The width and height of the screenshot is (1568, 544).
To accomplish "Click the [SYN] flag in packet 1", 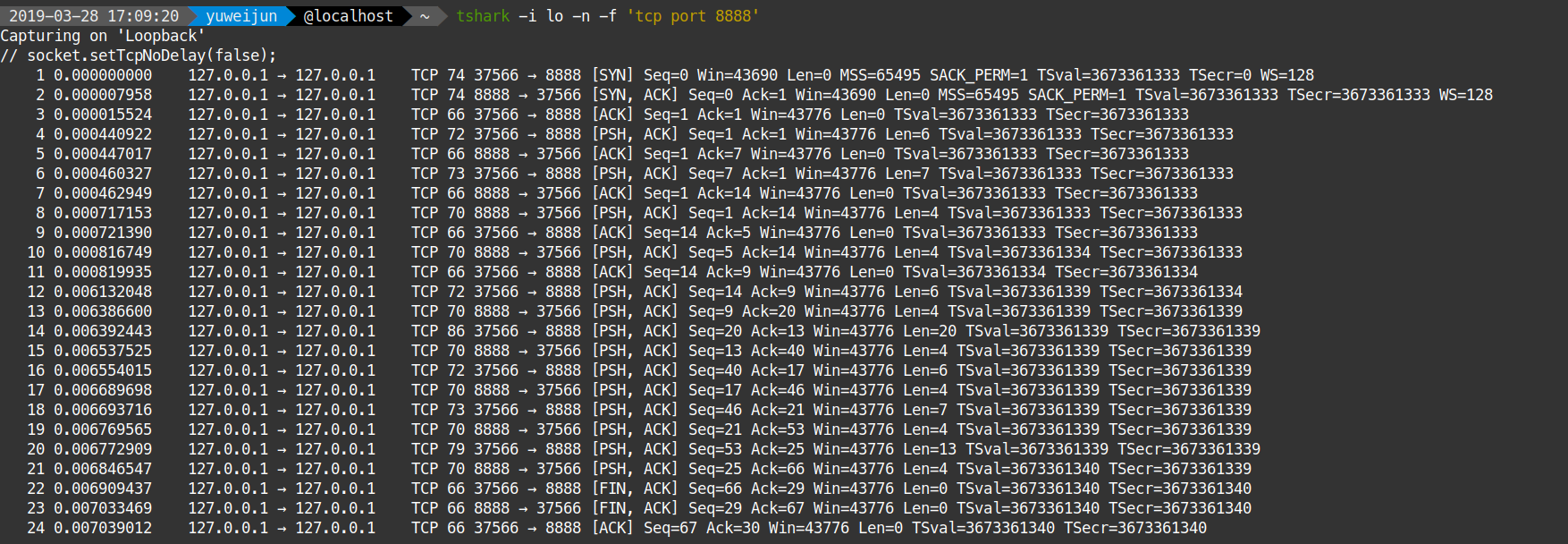I will point(612,75).
